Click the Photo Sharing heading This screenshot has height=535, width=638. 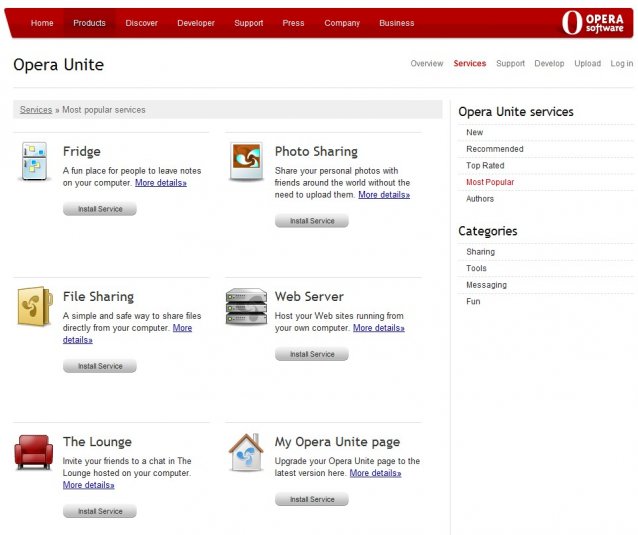316,152
